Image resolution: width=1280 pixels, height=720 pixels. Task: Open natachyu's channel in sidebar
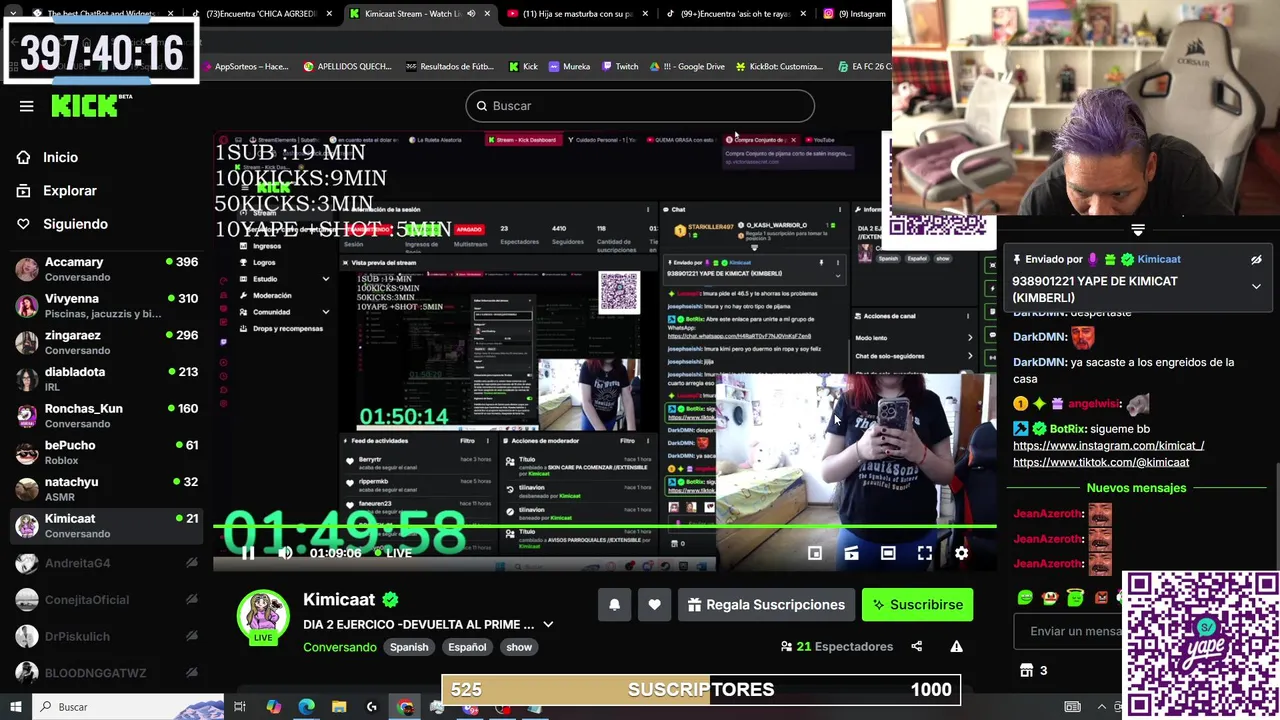[x=107, y=489]
